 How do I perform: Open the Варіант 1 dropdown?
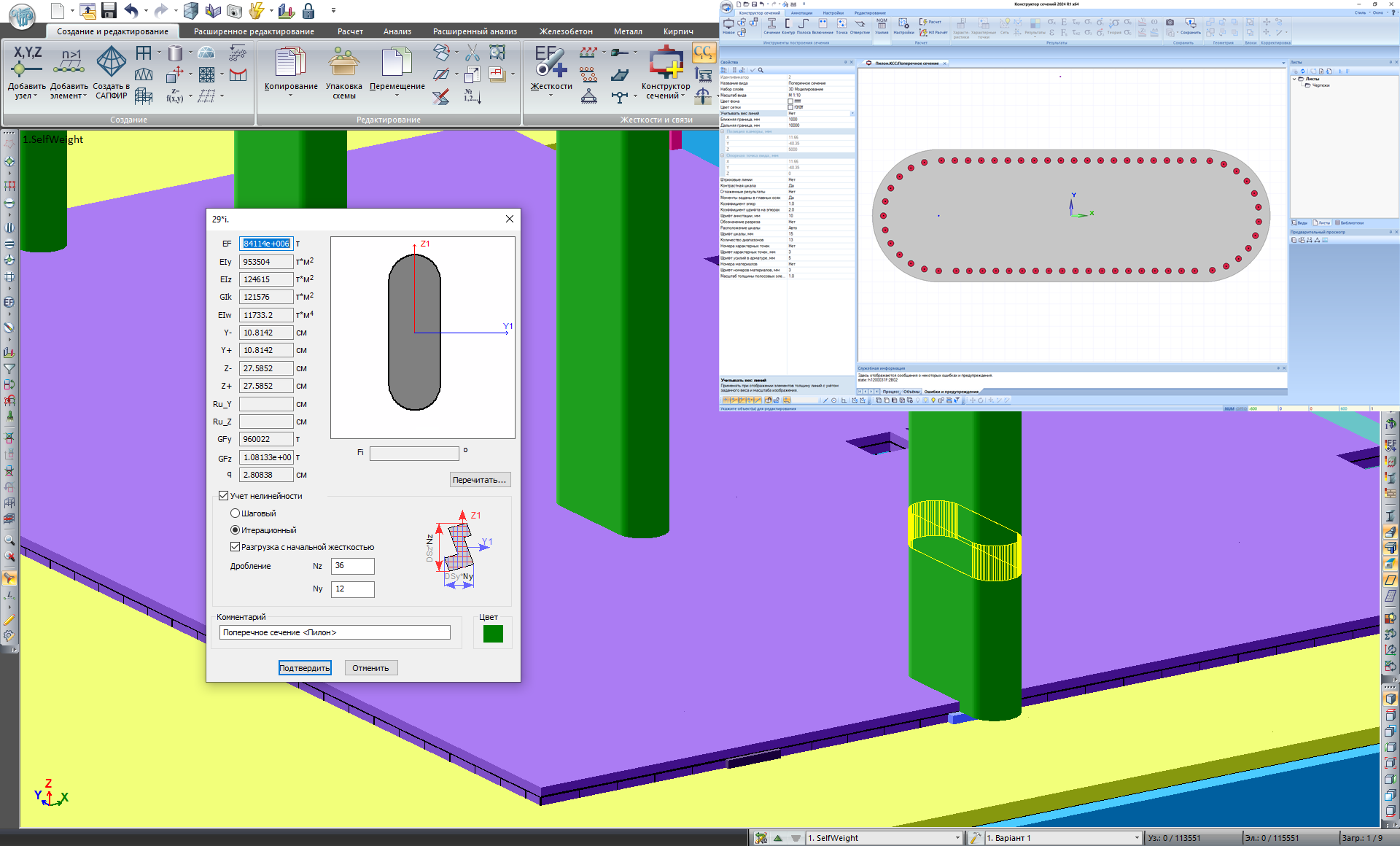[1136, 838]
